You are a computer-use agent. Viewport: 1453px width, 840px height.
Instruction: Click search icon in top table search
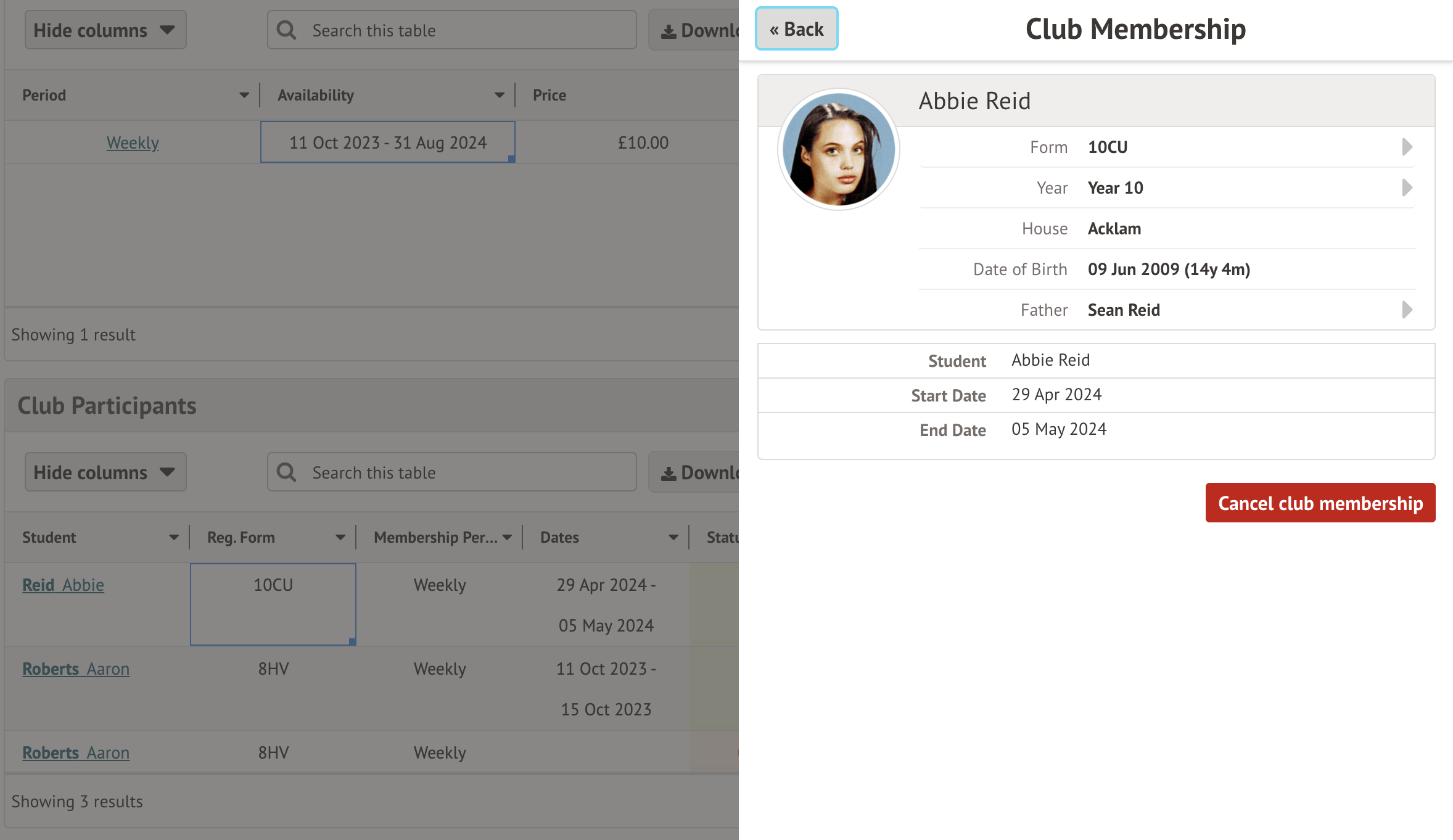[x=287, y=30]
